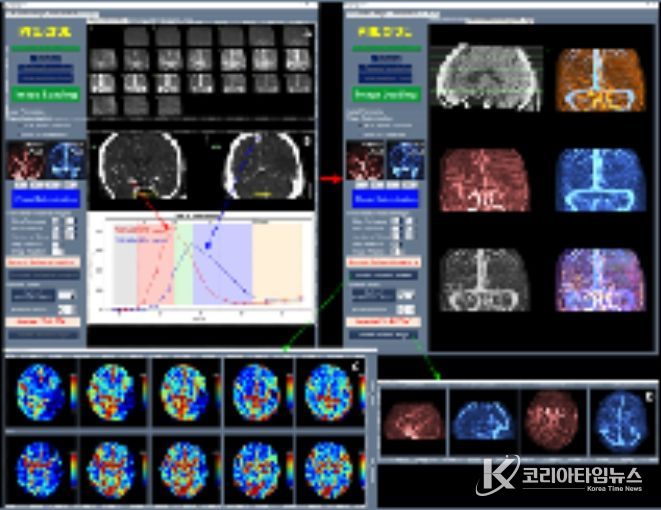Viewport: 661px width, 510px height.
Task: Open the first perfusion color map in bottom panel
Action: point(41,390)
